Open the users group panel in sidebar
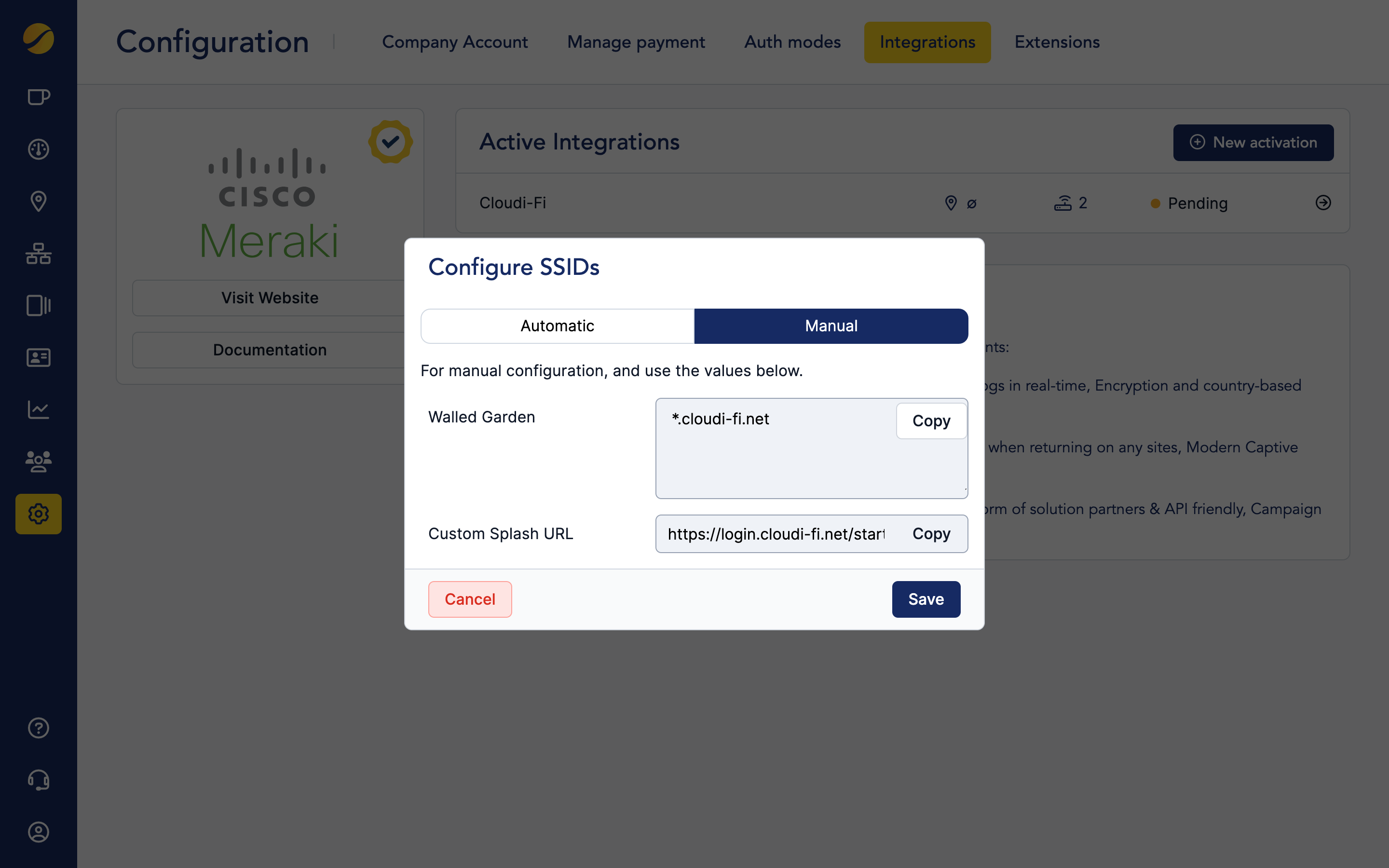 tap(38, 461)
